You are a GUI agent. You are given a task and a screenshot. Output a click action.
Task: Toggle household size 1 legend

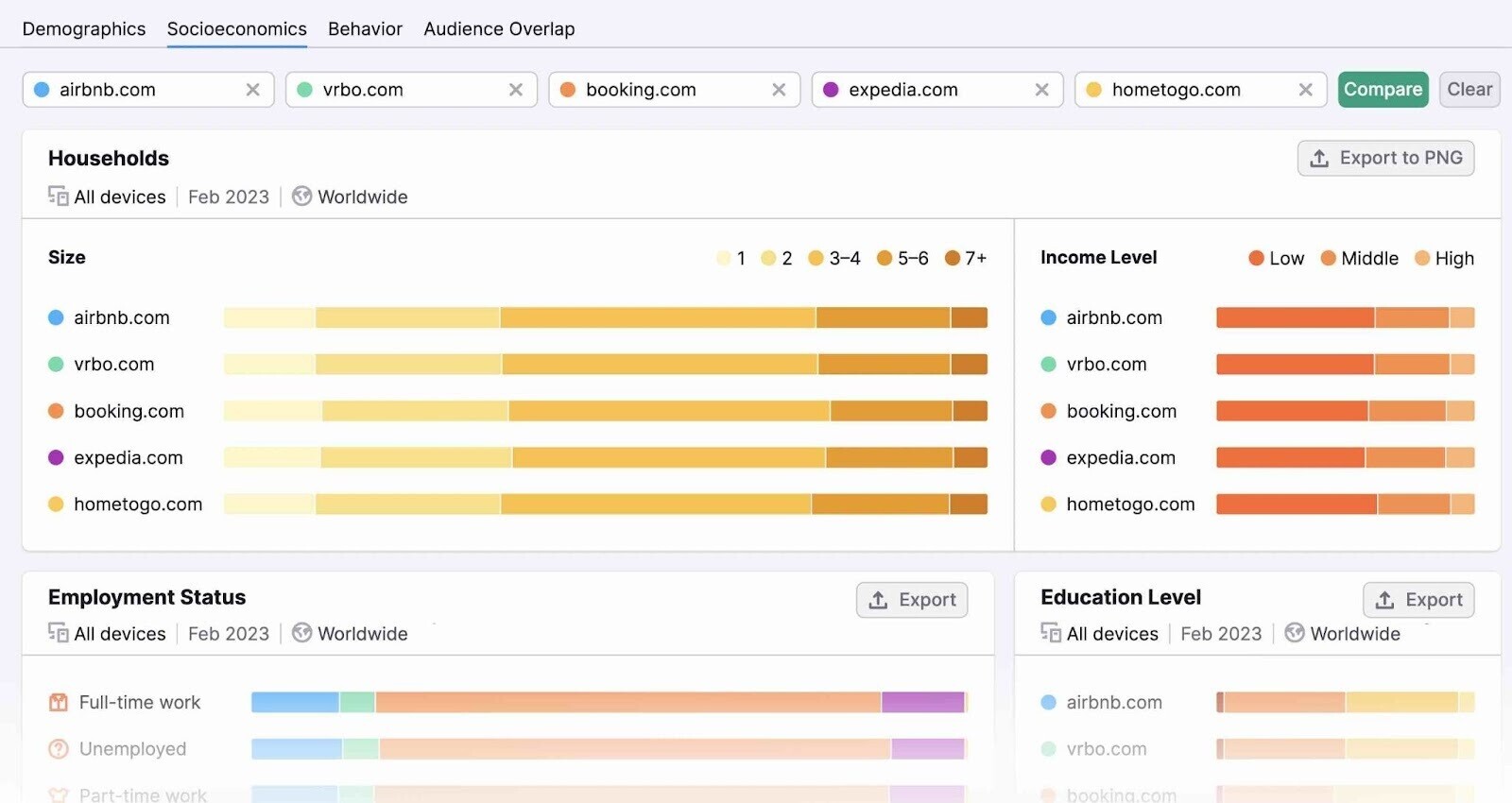pyautogui.click(x=731, y=258)
